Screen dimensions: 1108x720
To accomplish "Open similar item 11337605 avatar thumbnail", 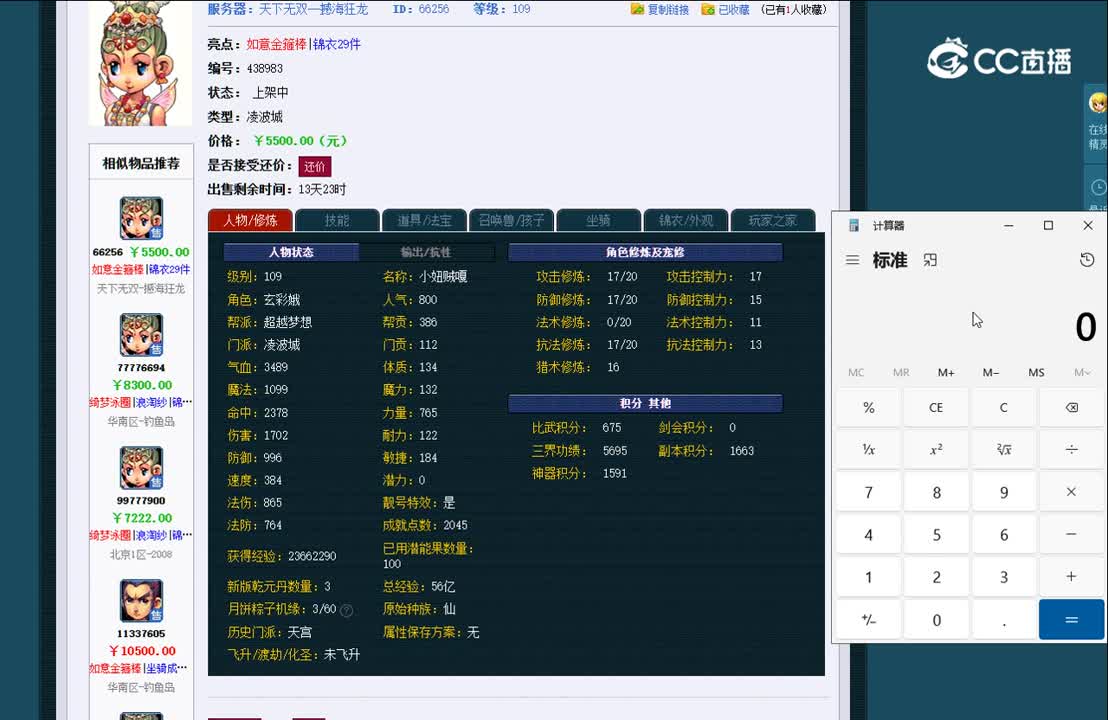I will click(x=141, y=601).
